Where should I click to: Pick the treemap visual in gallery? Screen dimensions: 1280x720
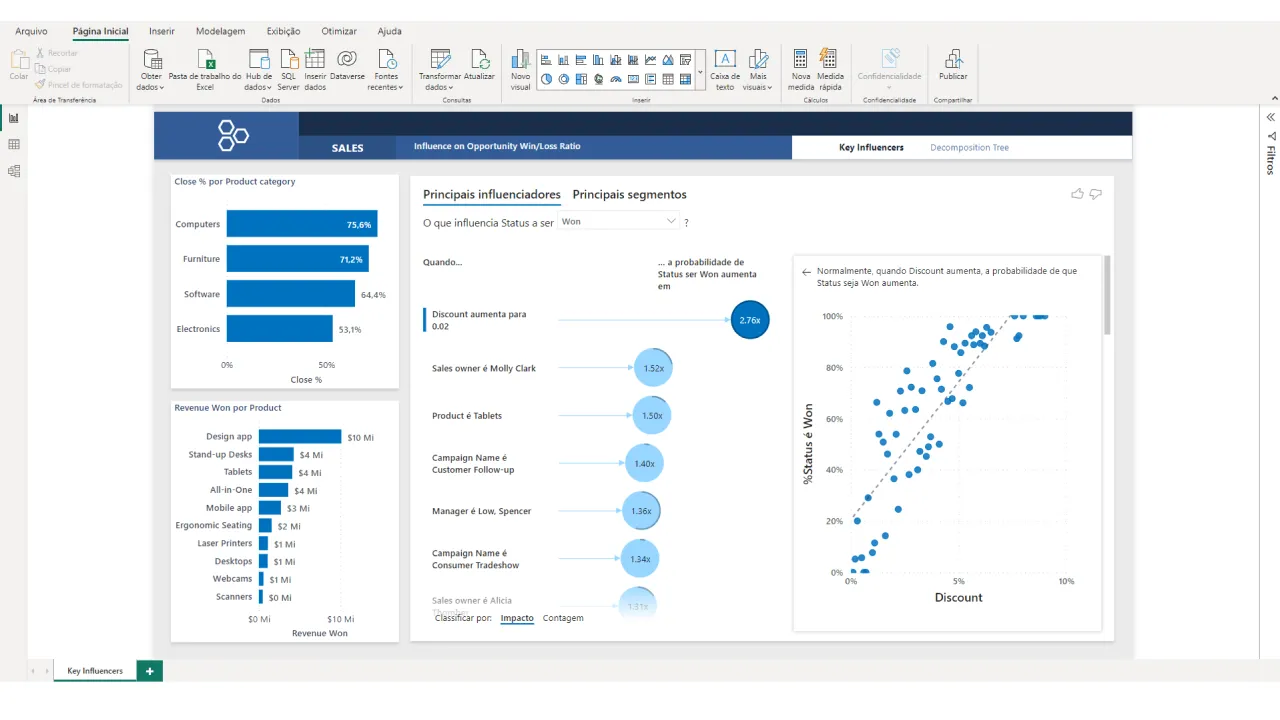coord(582,79)
